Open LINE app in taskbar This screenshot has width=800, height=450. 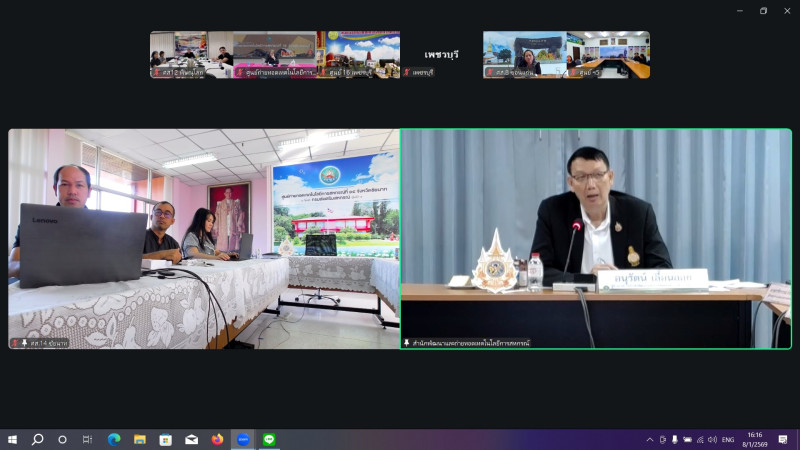(x=269, y=439)
